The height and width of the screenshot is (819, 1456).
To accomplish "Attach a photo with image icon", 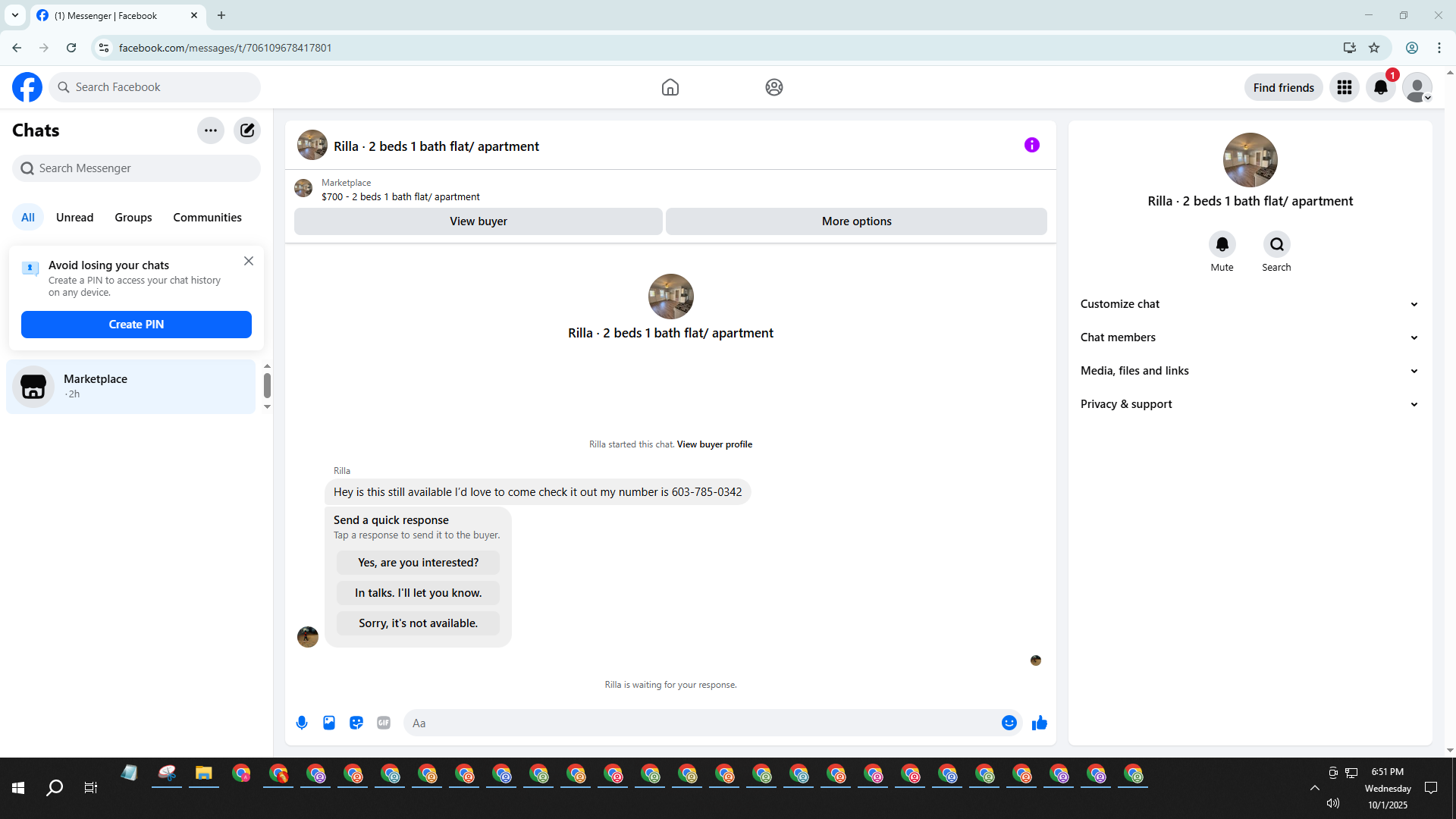I will [x=329, y=723].
